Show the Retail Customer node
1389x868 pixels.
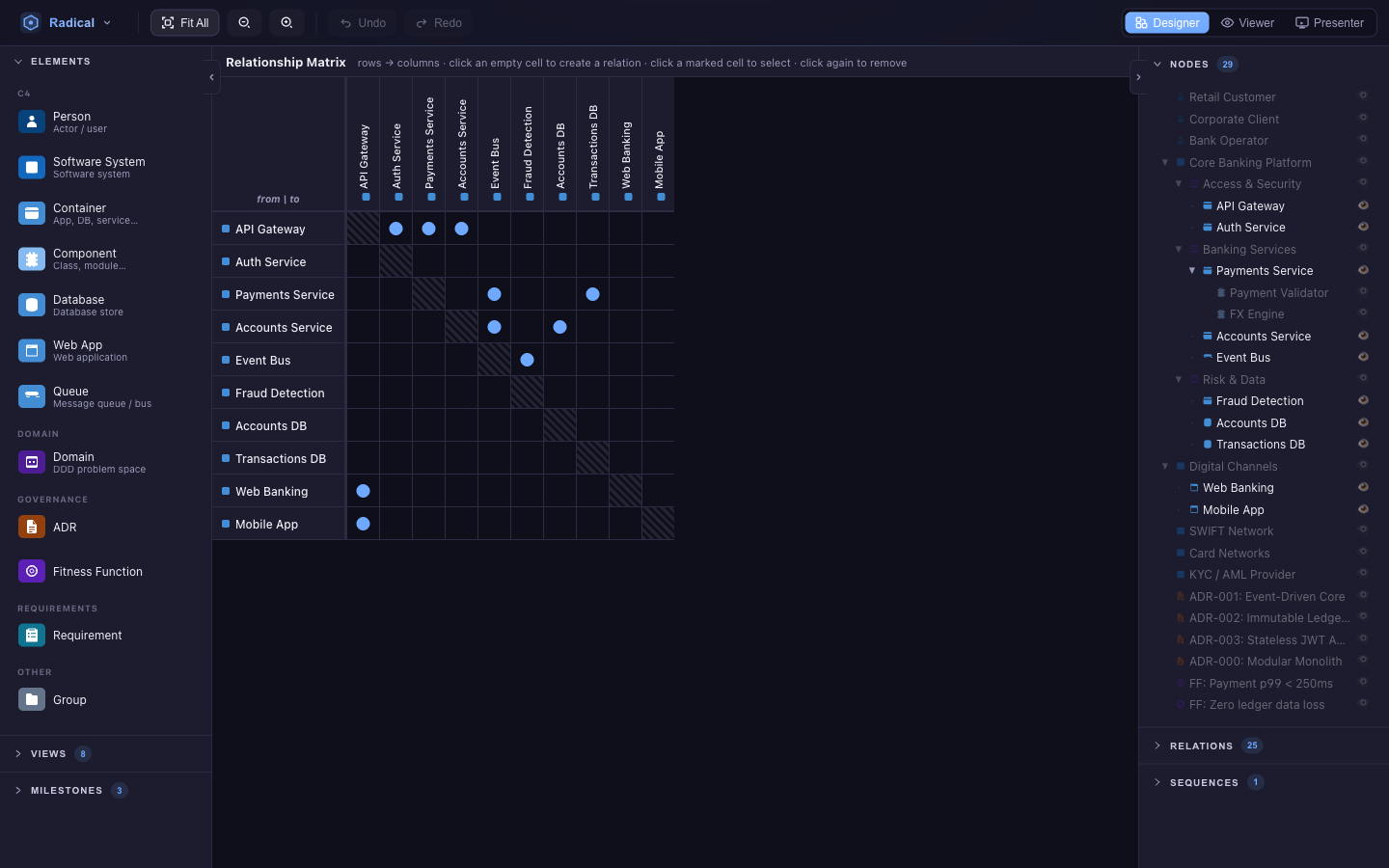click(1363, 96)
